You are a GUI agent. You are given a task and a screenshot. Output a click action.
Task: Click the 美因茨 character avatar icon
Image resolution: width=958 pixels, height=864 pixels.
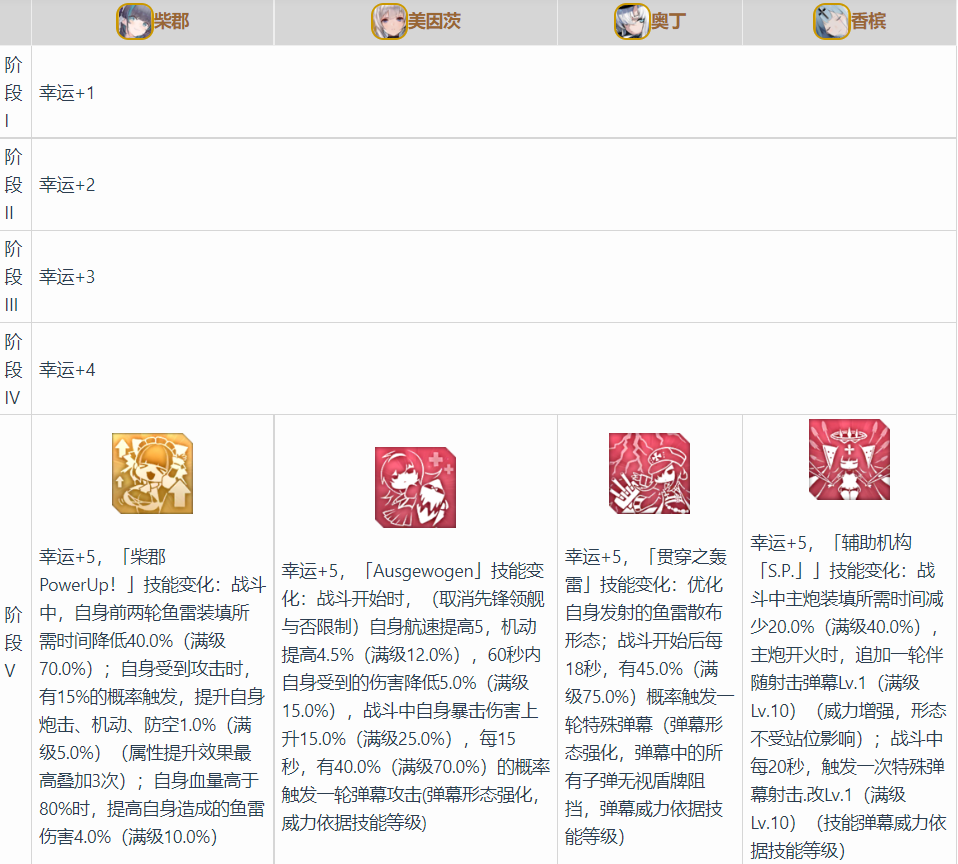389,21
